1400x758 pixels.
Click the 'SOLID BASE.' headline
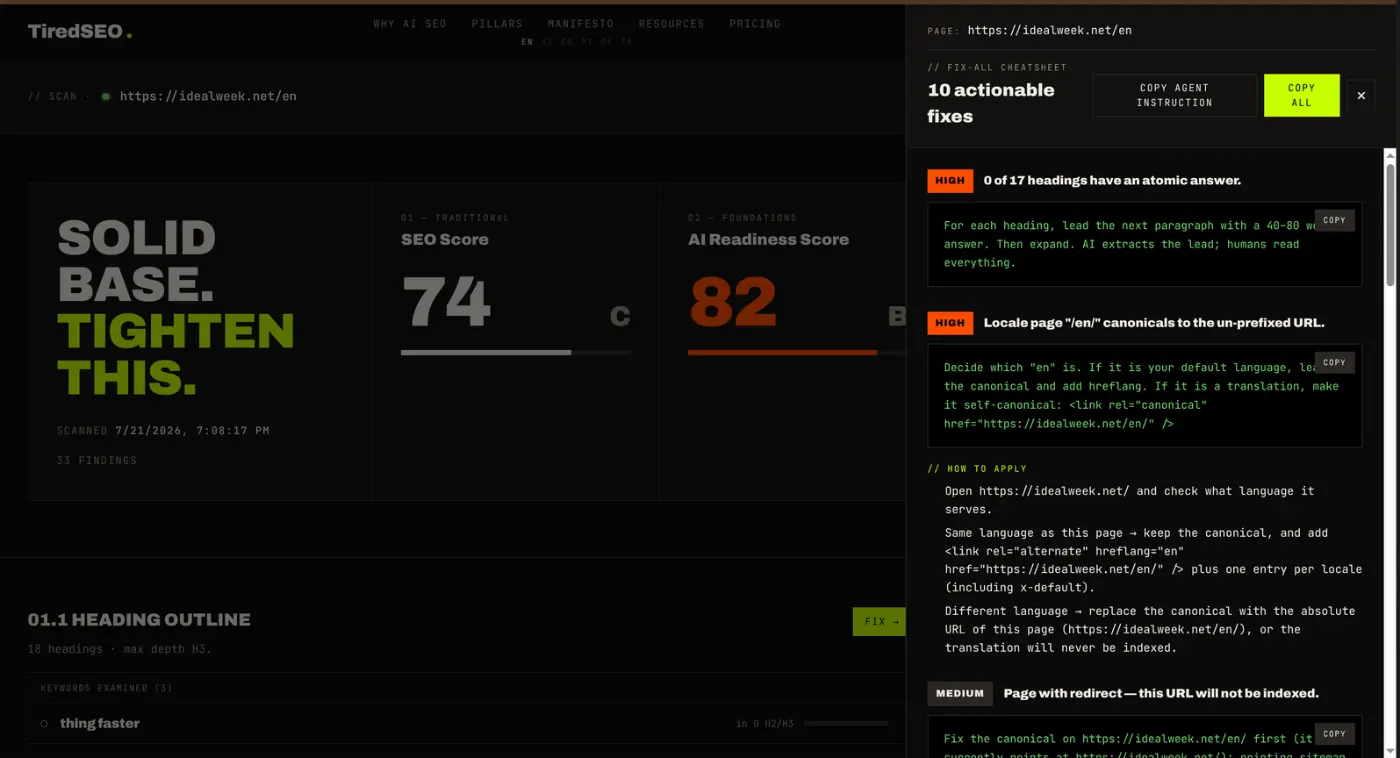tap(137, 261)
